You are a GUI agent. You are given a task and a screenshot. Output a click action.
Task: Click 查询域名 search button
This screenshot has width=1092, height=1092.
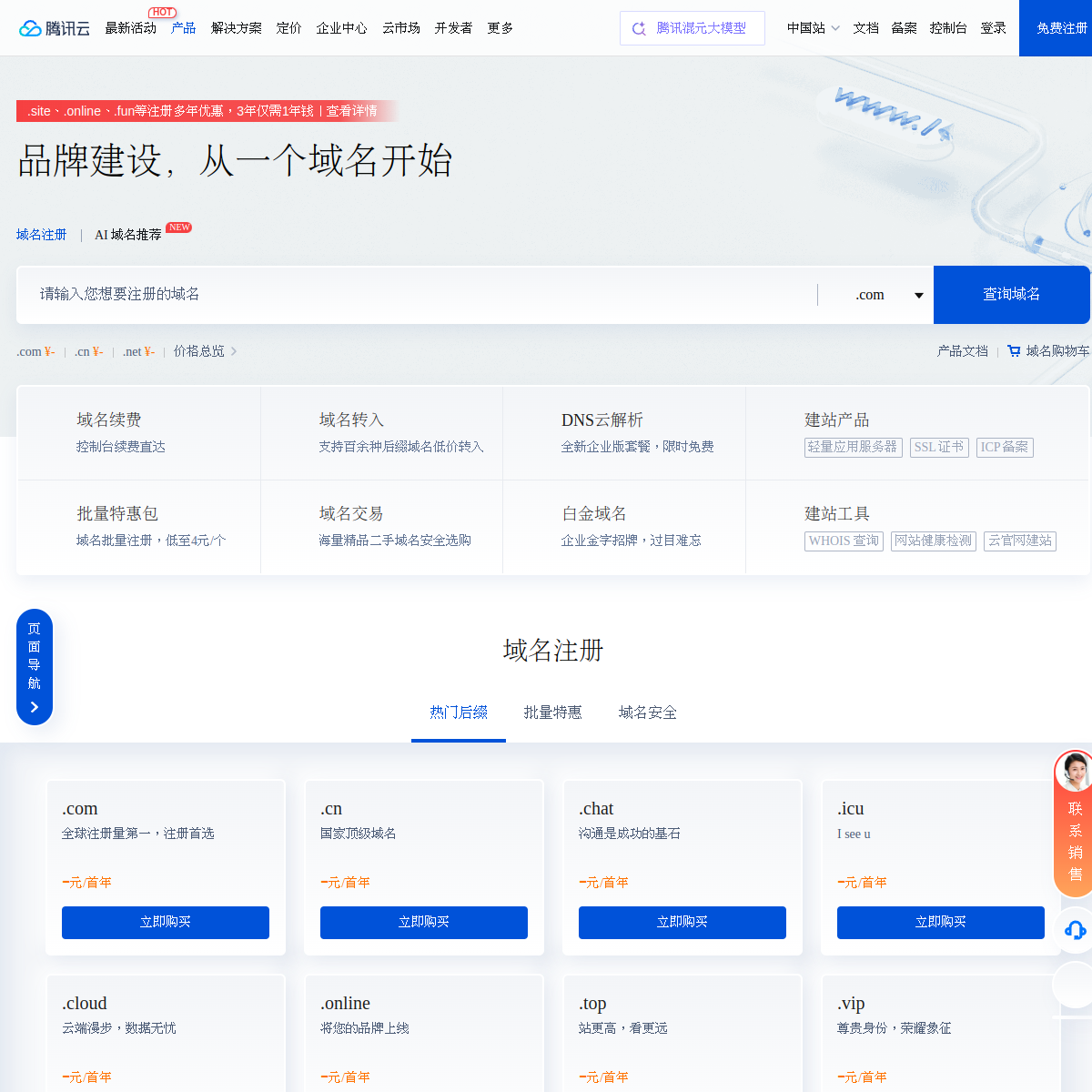pos(1012,295)
